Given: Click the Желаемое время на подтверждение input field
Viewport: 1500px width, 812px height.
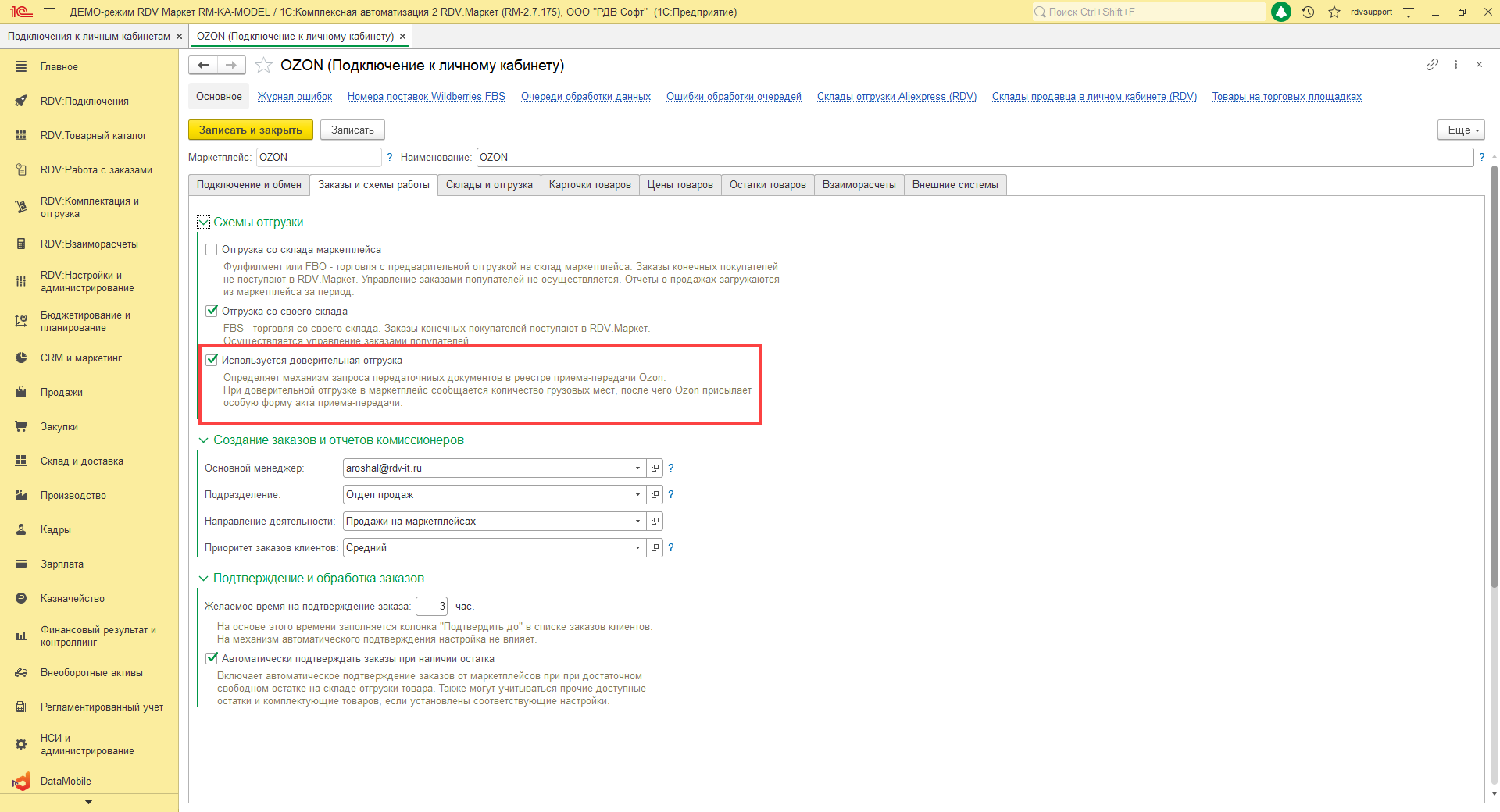Looking at the screenshot, I should coord(431,607).
